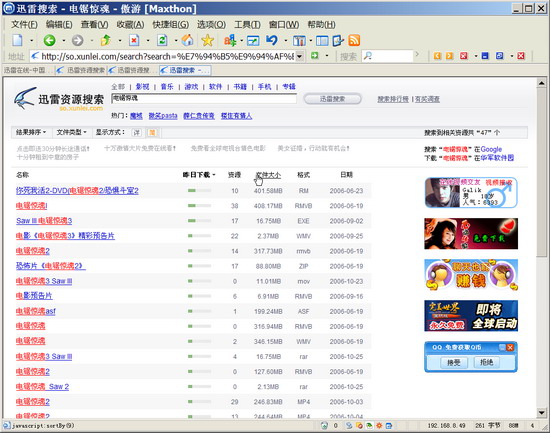This screenshot has height=433, width=550.
Task: Click the New blank page toolbar icon
Action: (x=17, y=40)
